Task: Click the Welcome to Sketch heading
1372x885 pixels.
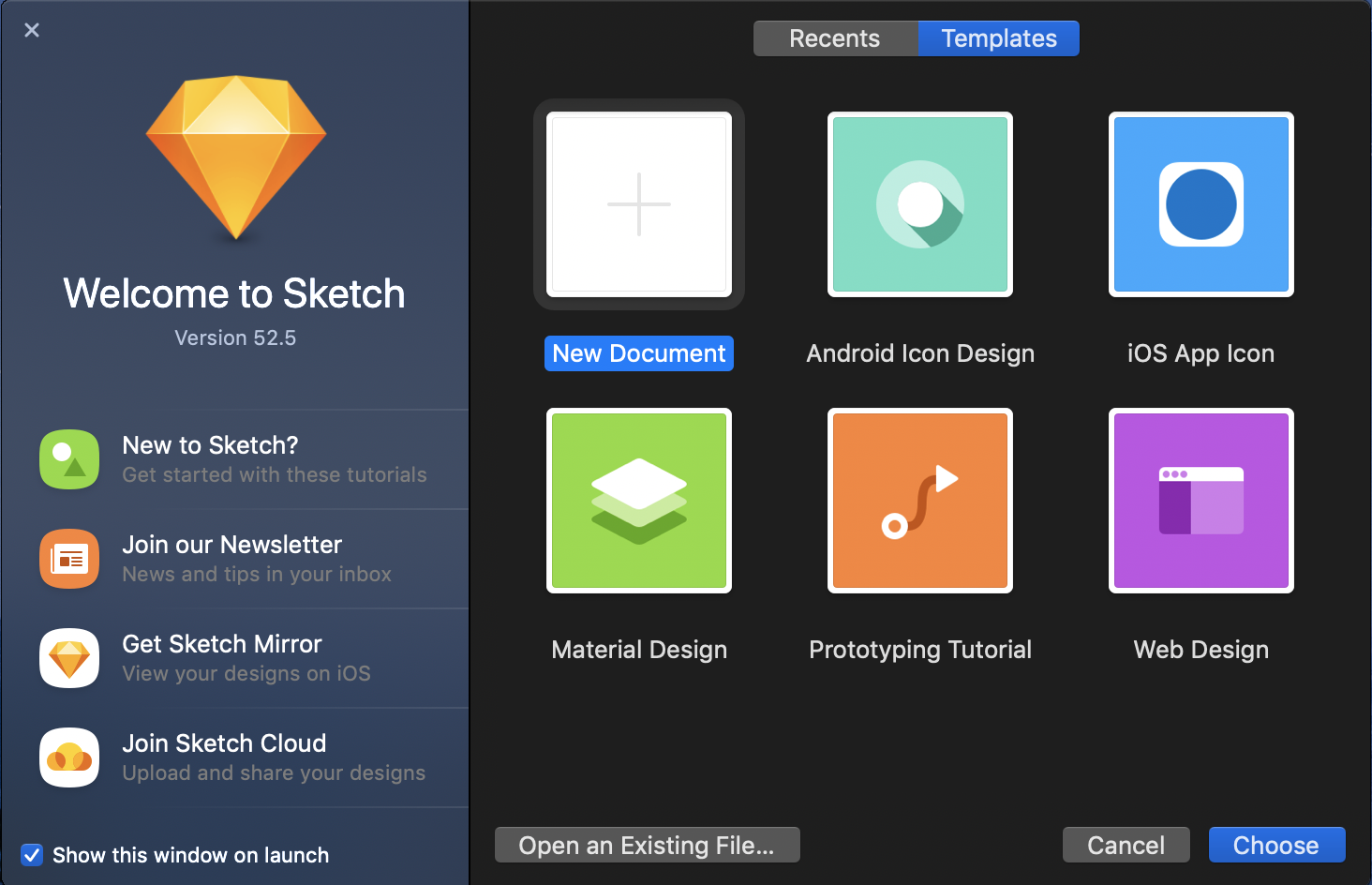Action: 234,293
